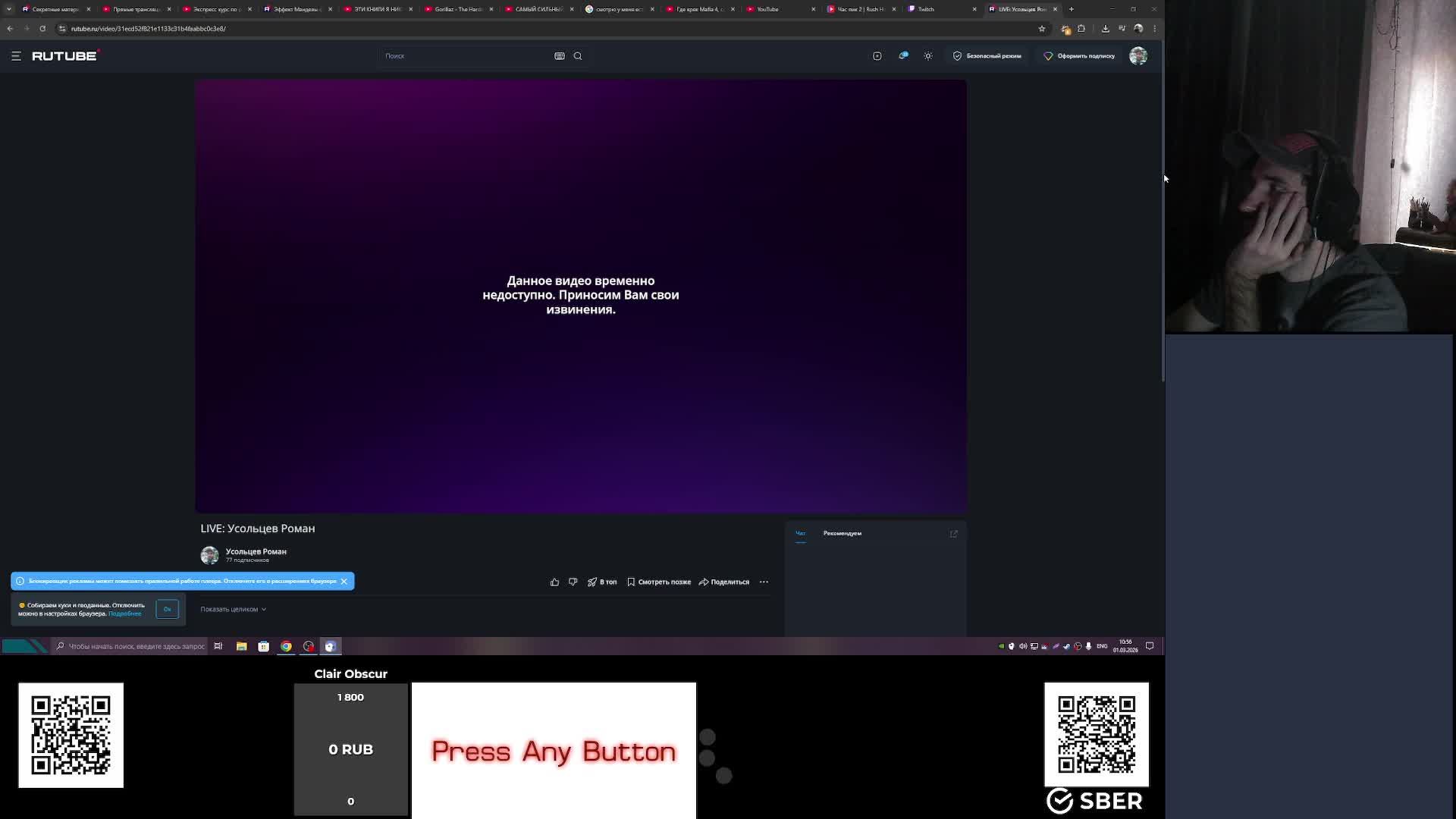Image resolution: width=1456 pixels, height=819 pixels.
Task: Select the Чат tab
Action: [800, 534]
